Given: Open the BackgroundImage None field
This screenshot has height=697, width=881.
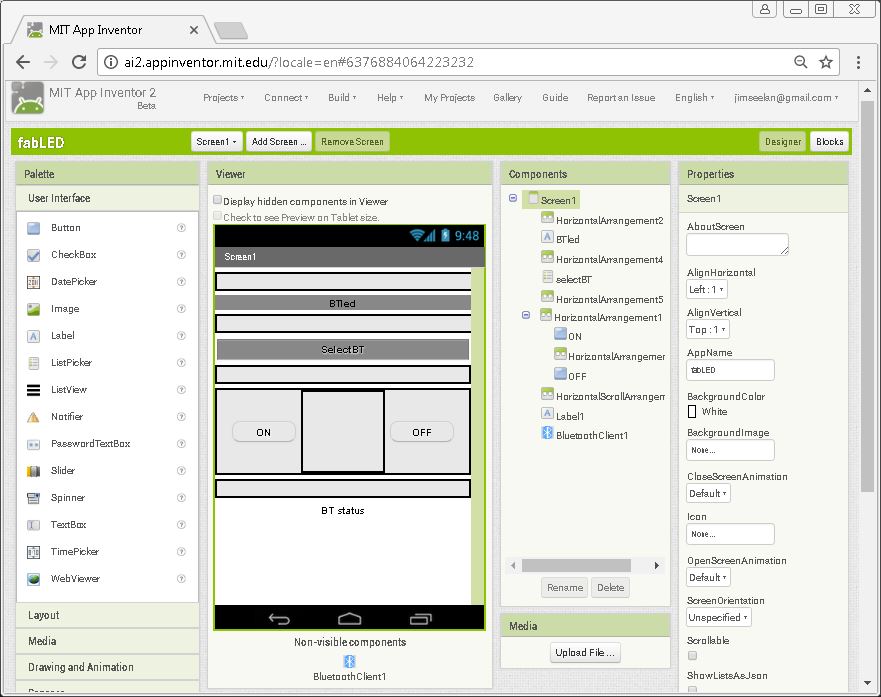Looking at the screenshot, I should pos(730,450).
